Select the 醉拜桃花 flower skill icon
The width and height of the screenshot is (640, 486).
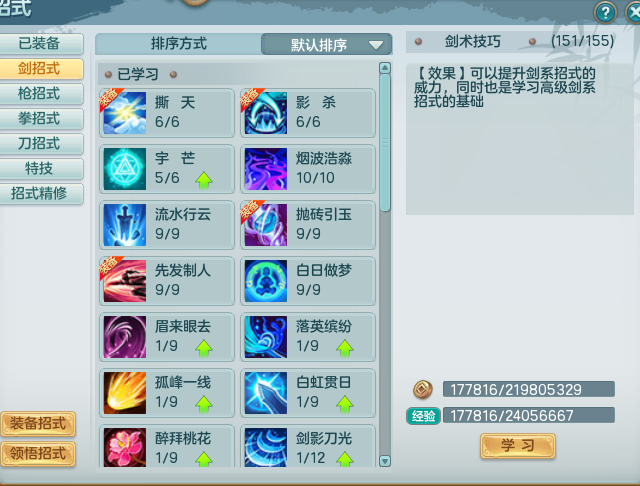click(x=124, y=447)
